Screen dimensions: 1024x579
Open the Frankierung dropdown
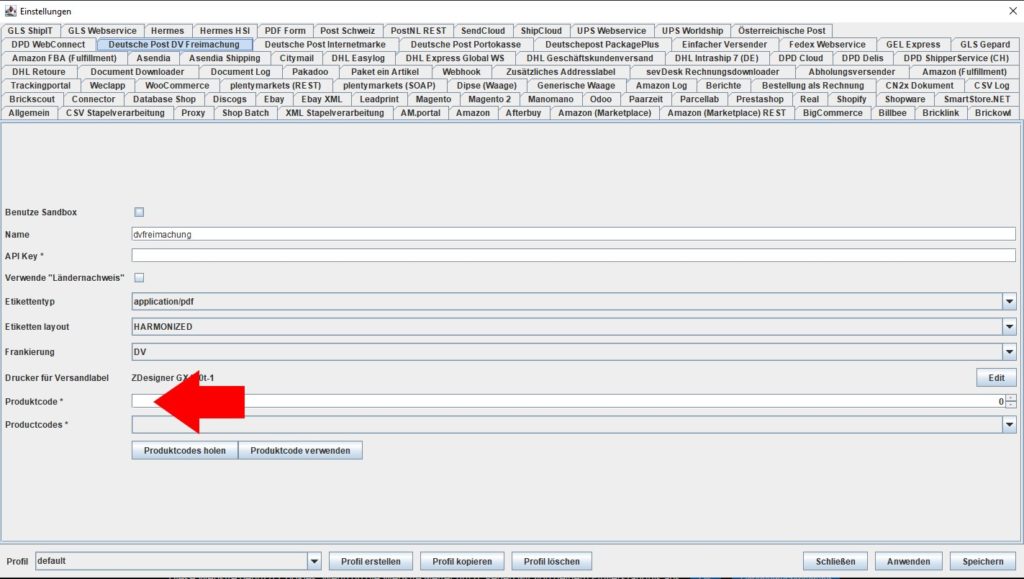click(1009, 352)
